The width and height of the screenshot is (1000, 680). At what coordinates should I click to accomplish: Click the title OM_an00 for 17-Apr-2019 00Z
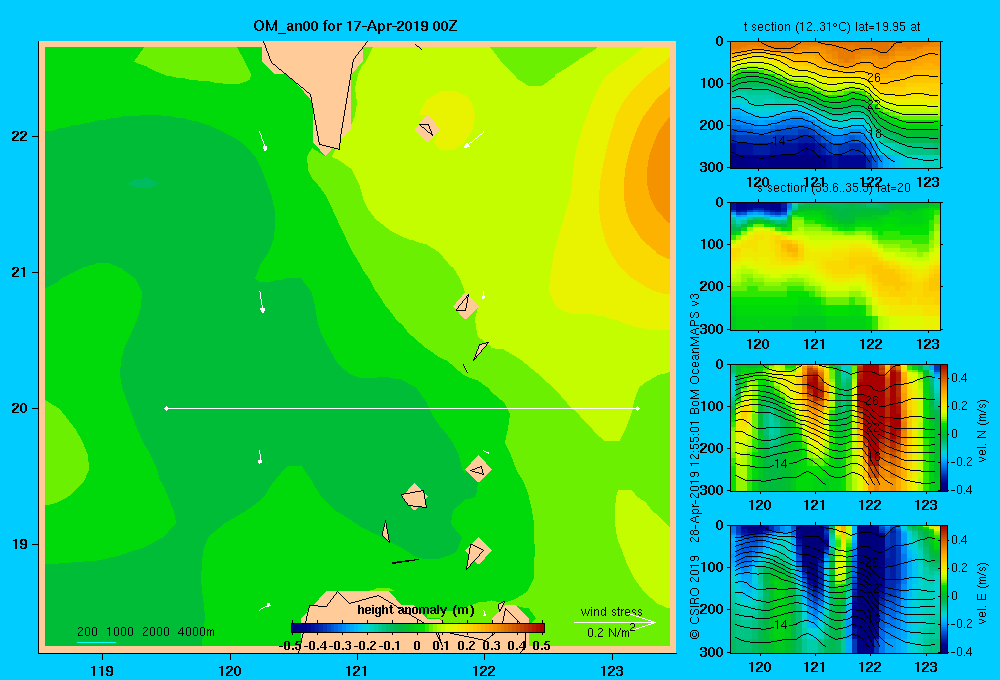tap(355, 26)
